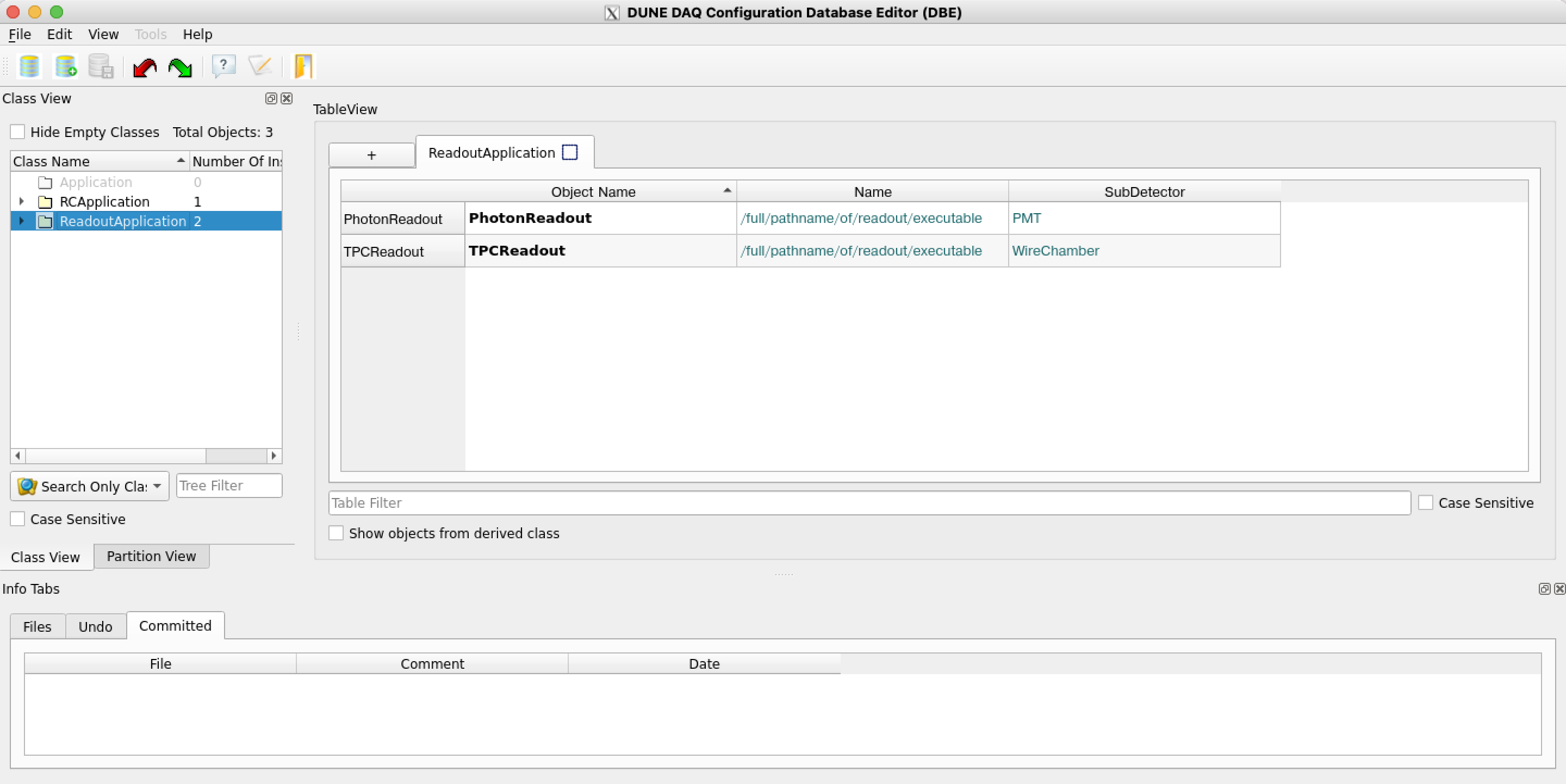Image resolution: width=1566 pixels, height=784 pixels.
Task: Open the Tools menu
Action: pos(151,34)
